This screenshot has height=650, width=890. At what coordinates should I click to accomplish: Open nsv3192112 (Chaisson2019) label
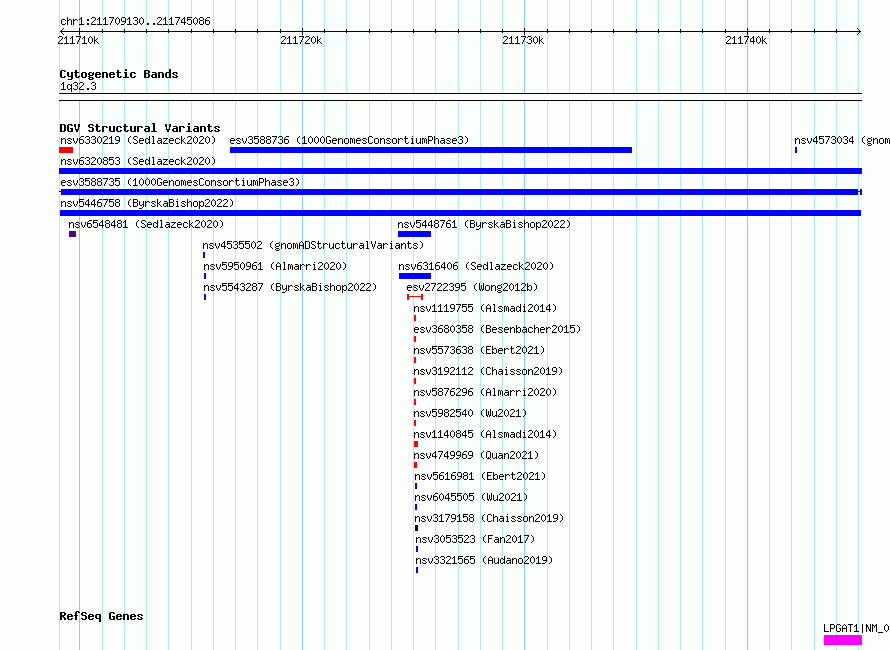tap(488, 371)
